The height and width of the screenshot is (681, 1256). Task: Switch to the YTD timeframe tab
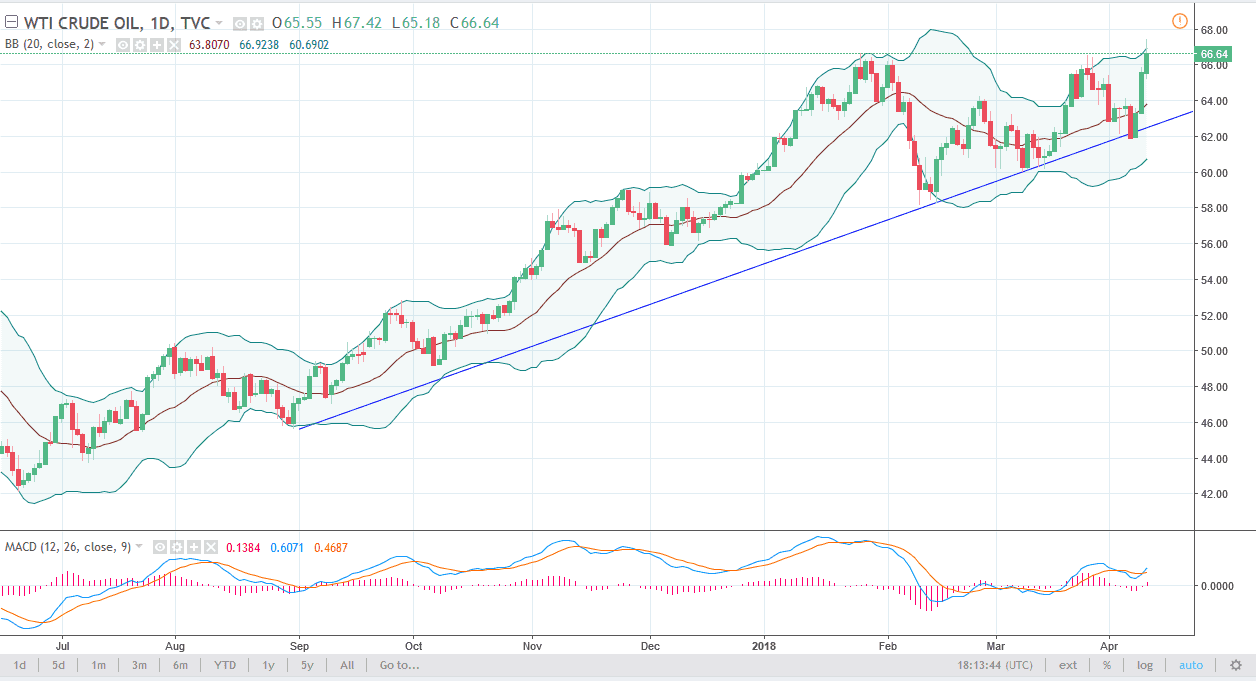[225, 665]
